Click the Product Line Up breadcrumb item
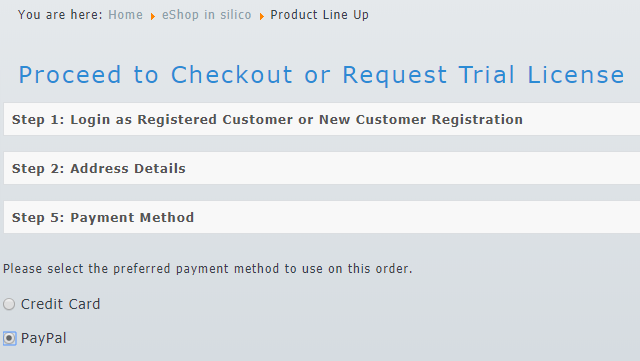 320,15
